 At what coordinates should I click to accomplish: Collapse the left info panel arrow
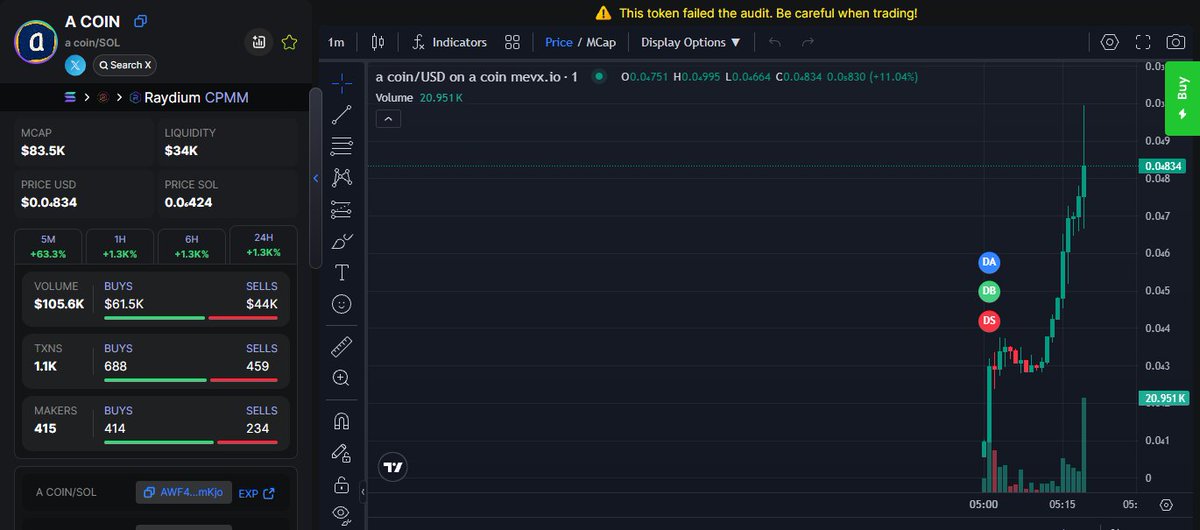[316, 178]
